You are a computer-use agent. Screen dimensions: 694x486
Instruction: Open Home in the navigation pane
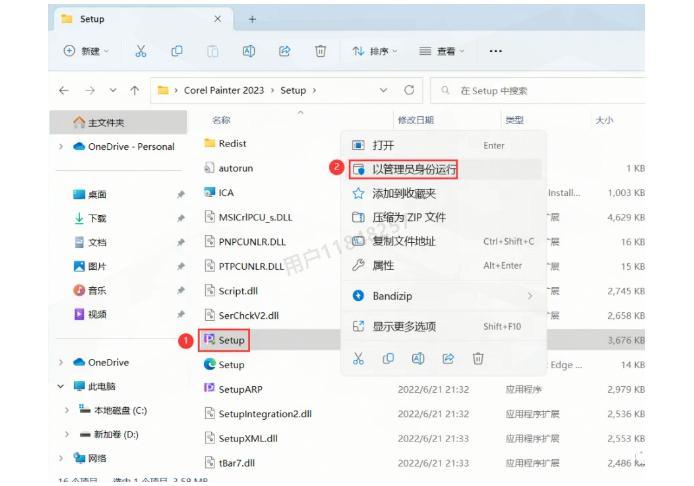[118, 122]
